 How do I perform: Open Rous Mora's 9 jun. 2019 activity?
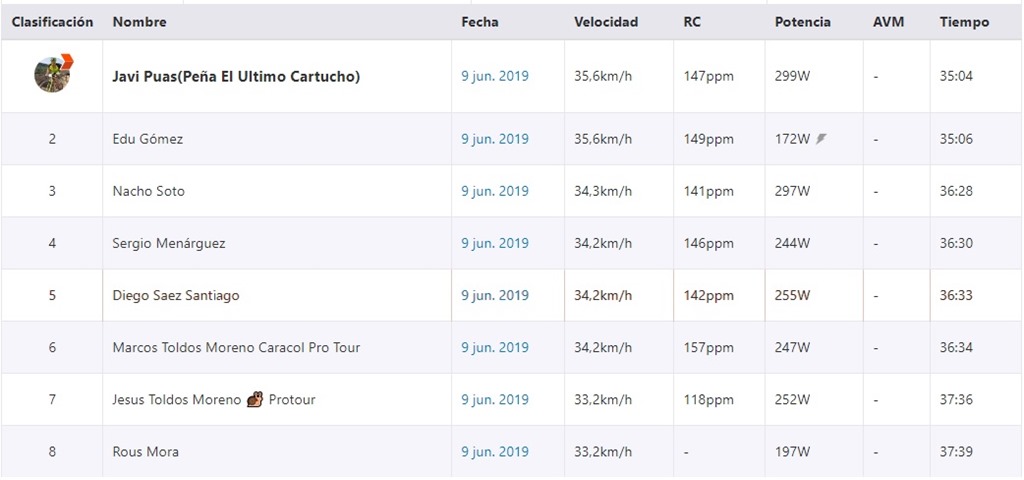[495, 452]
